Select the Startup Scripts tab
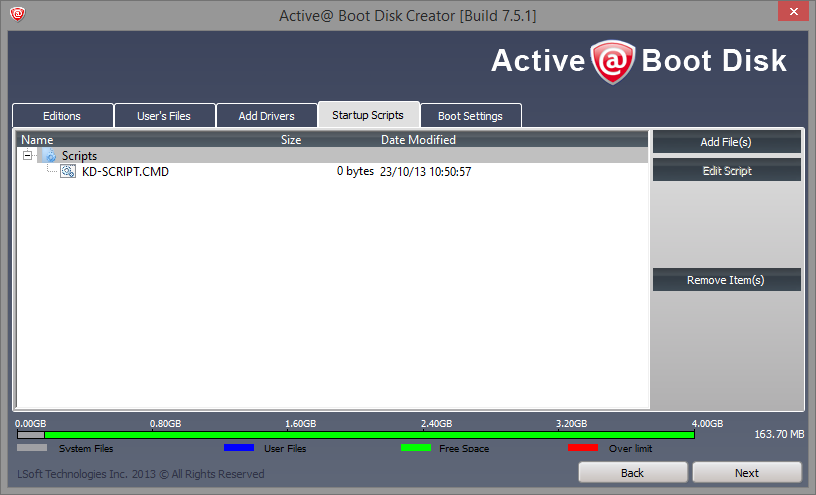Viewport: 816px width, 495px height. coord(368,115)
